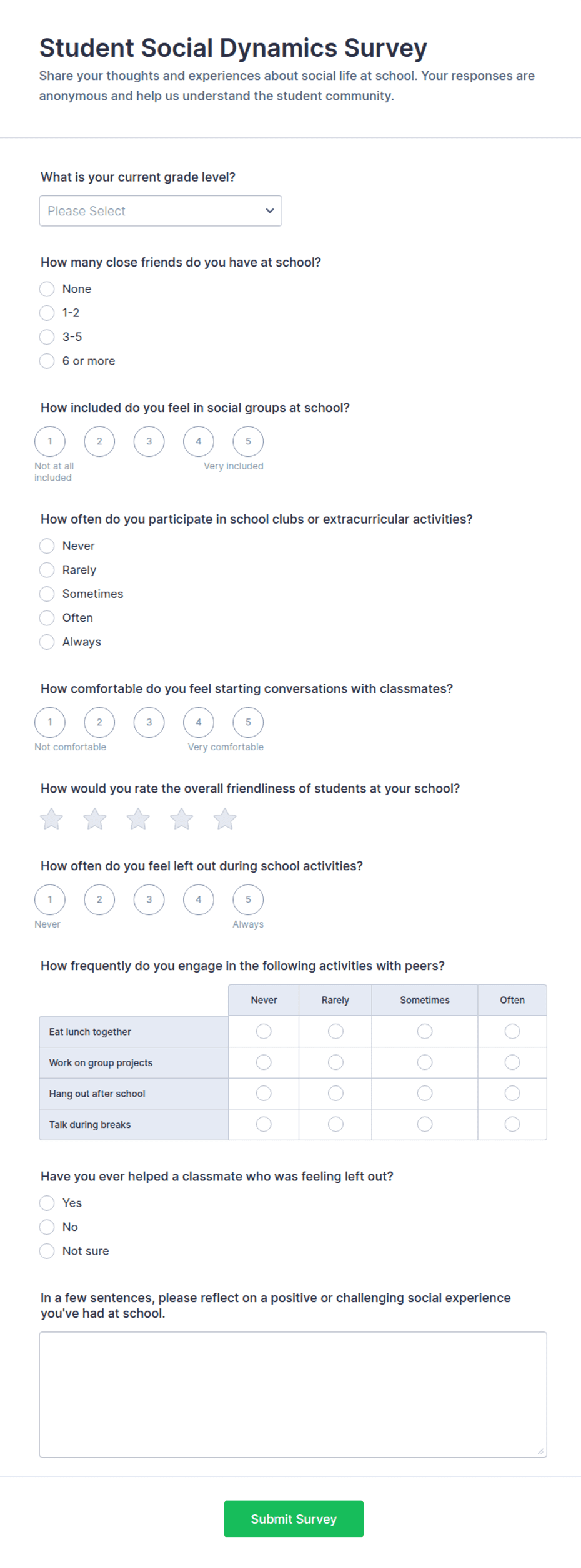
Task: Select 1 for conversation comfort level
Action: (50, 722)
